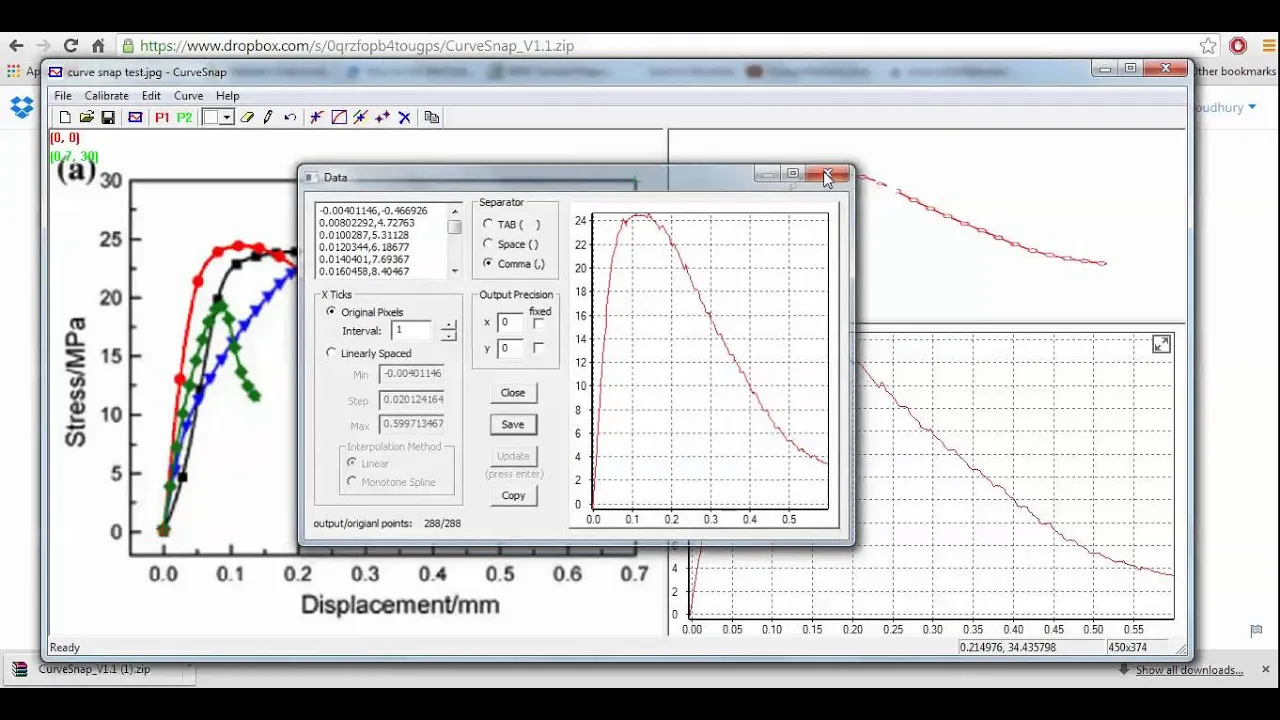The image size is (1280, 720).
Task: Click the Copy button in the Data dialog
Action: pyautogui.click(x=513, y=495)
